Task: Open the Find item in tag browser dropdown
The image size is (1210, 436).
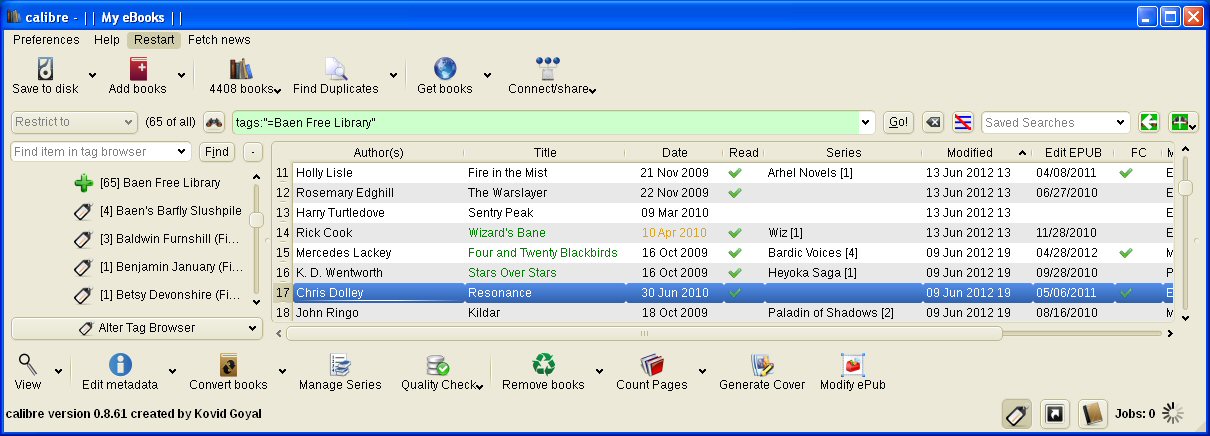Action: pyautogui.click(x=181, y=152)
